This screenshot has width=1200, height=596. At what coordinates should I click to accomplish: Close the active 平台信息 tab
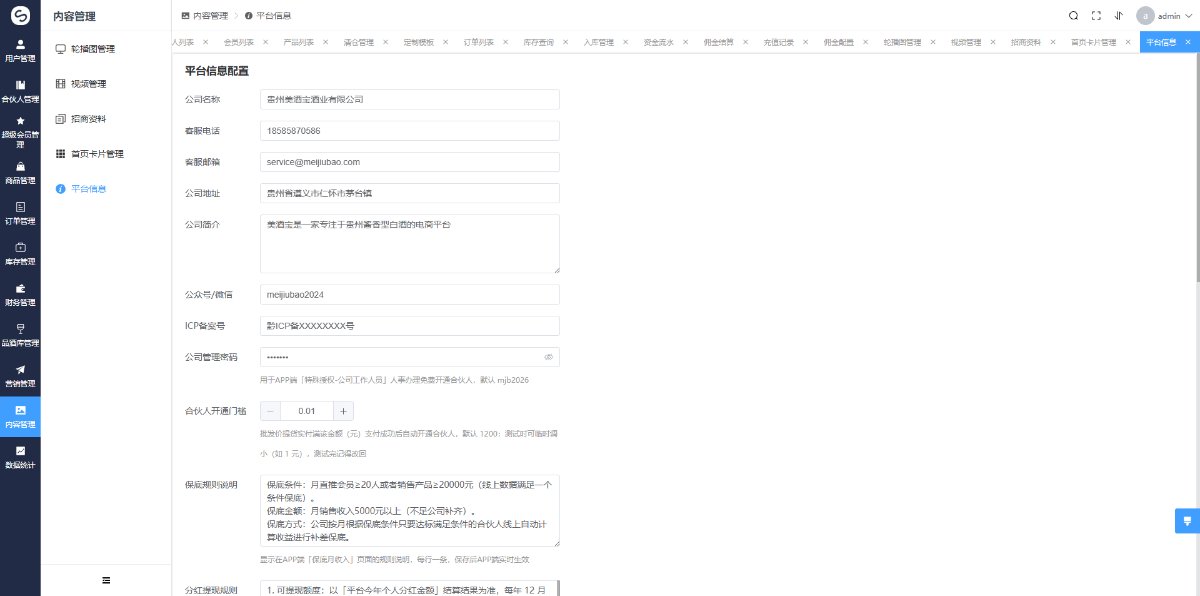(1187, 43)
